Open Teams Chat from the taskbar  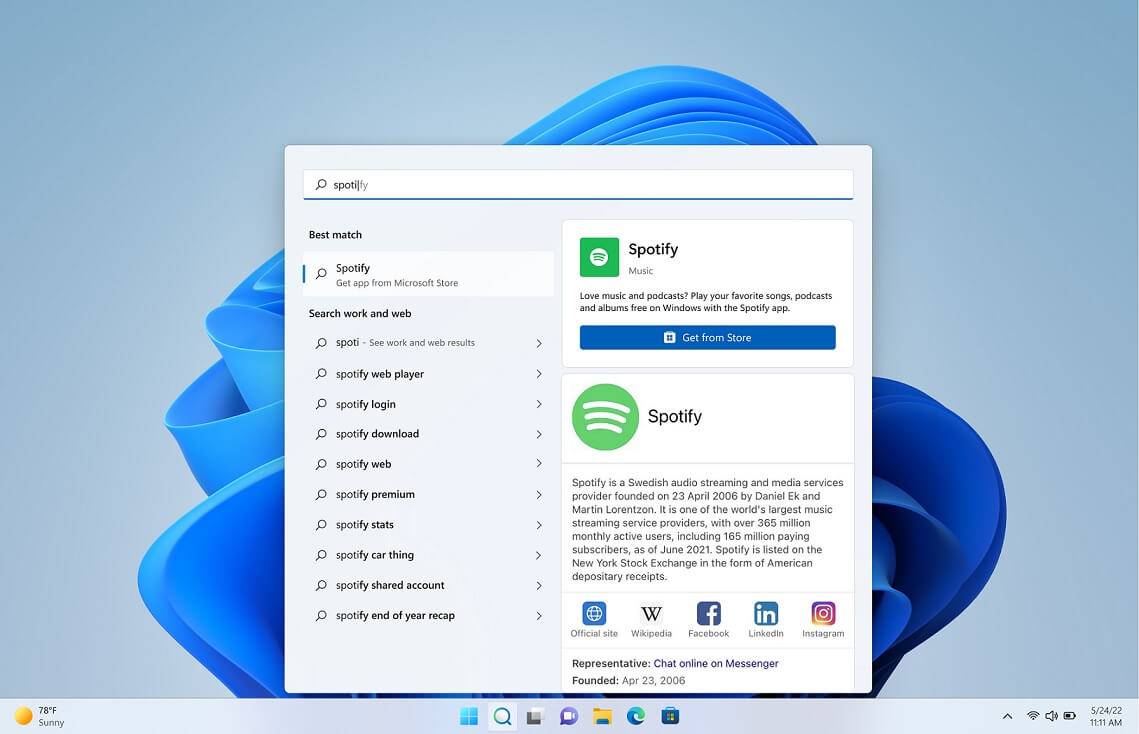568,716
